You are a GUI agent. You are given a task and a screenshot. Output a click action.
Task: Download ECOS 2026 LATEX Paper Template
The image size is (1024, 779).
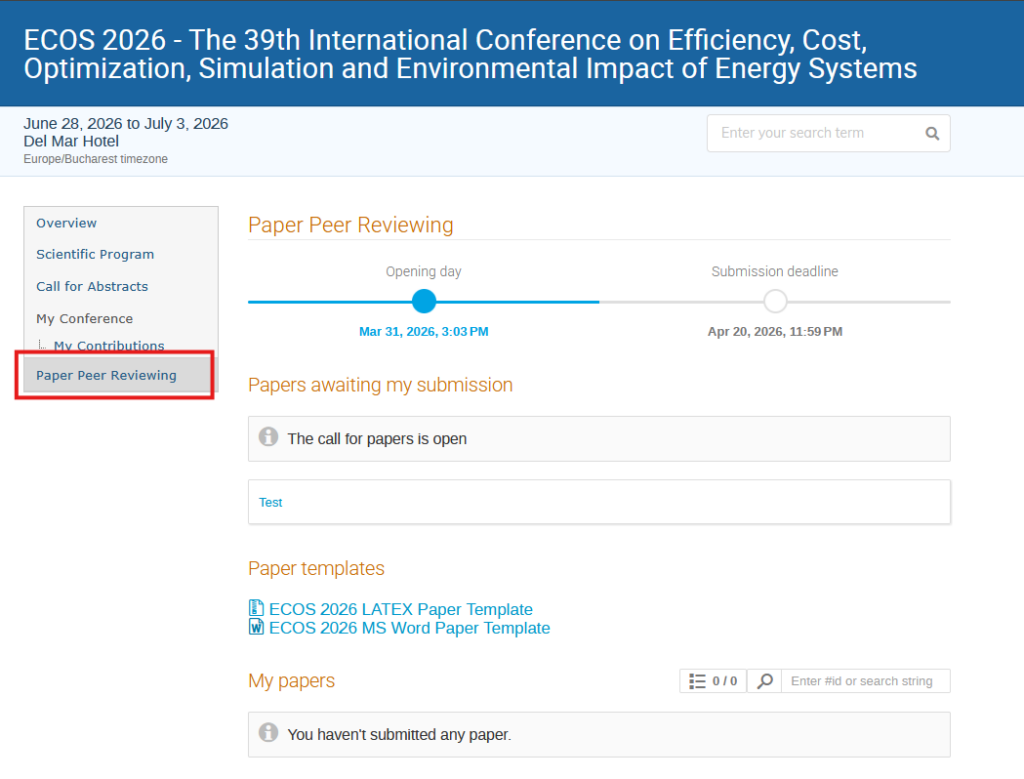tap(400, 609)
